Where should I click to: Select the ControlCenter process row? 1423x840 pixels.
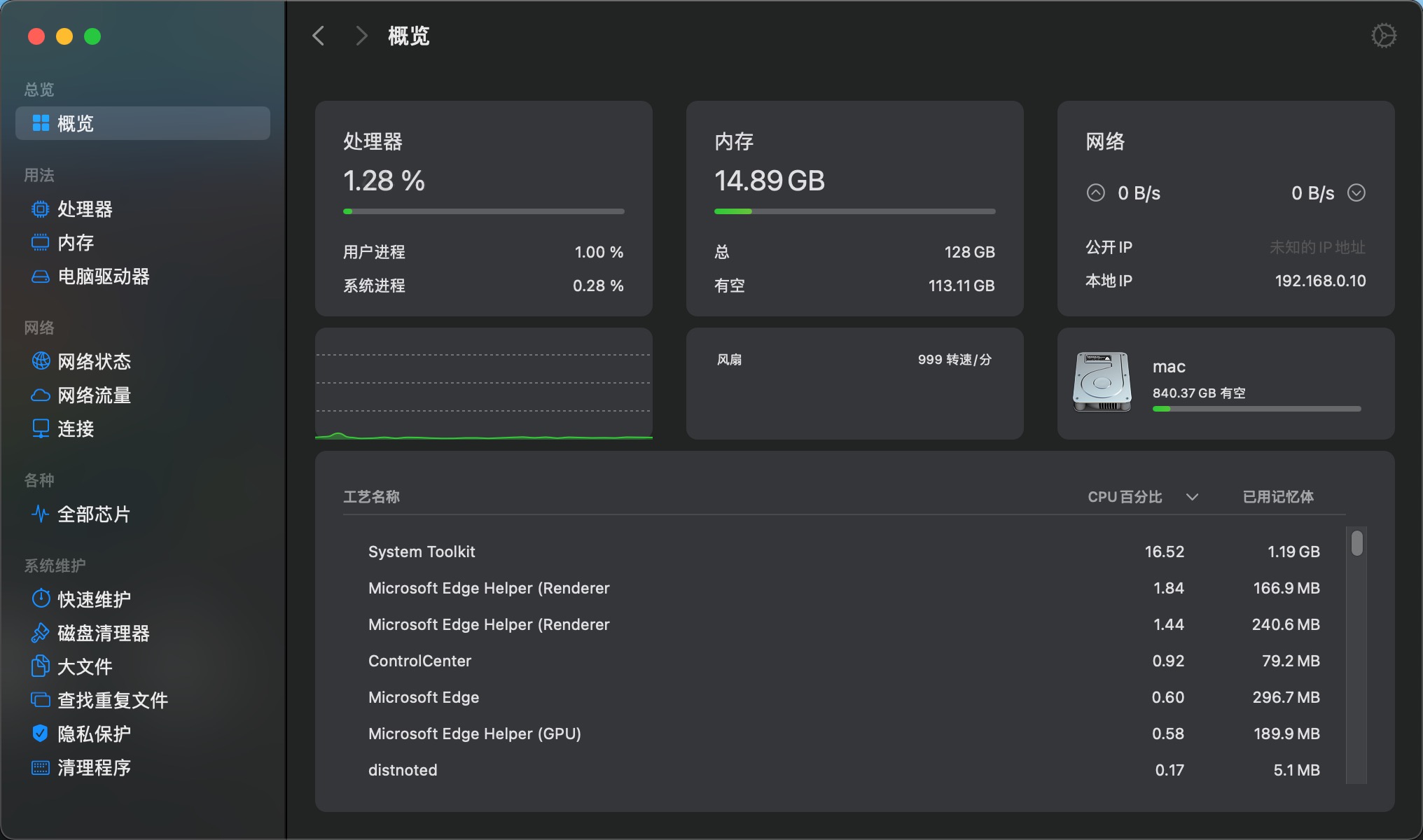click(x=844, y=661)
